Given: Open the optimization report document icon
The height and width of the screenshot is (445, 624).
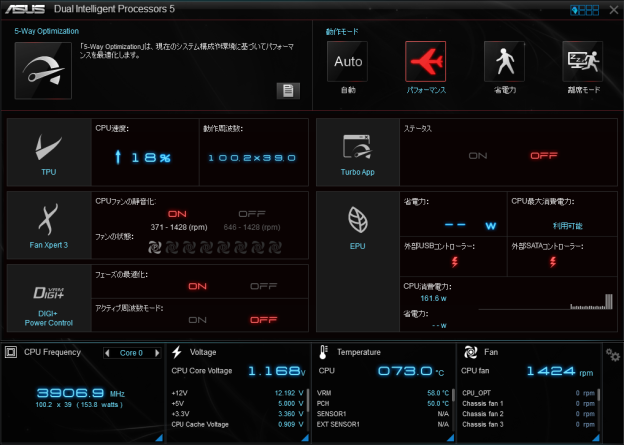Looking at the screenshot, I should click(x=288, y=91).
